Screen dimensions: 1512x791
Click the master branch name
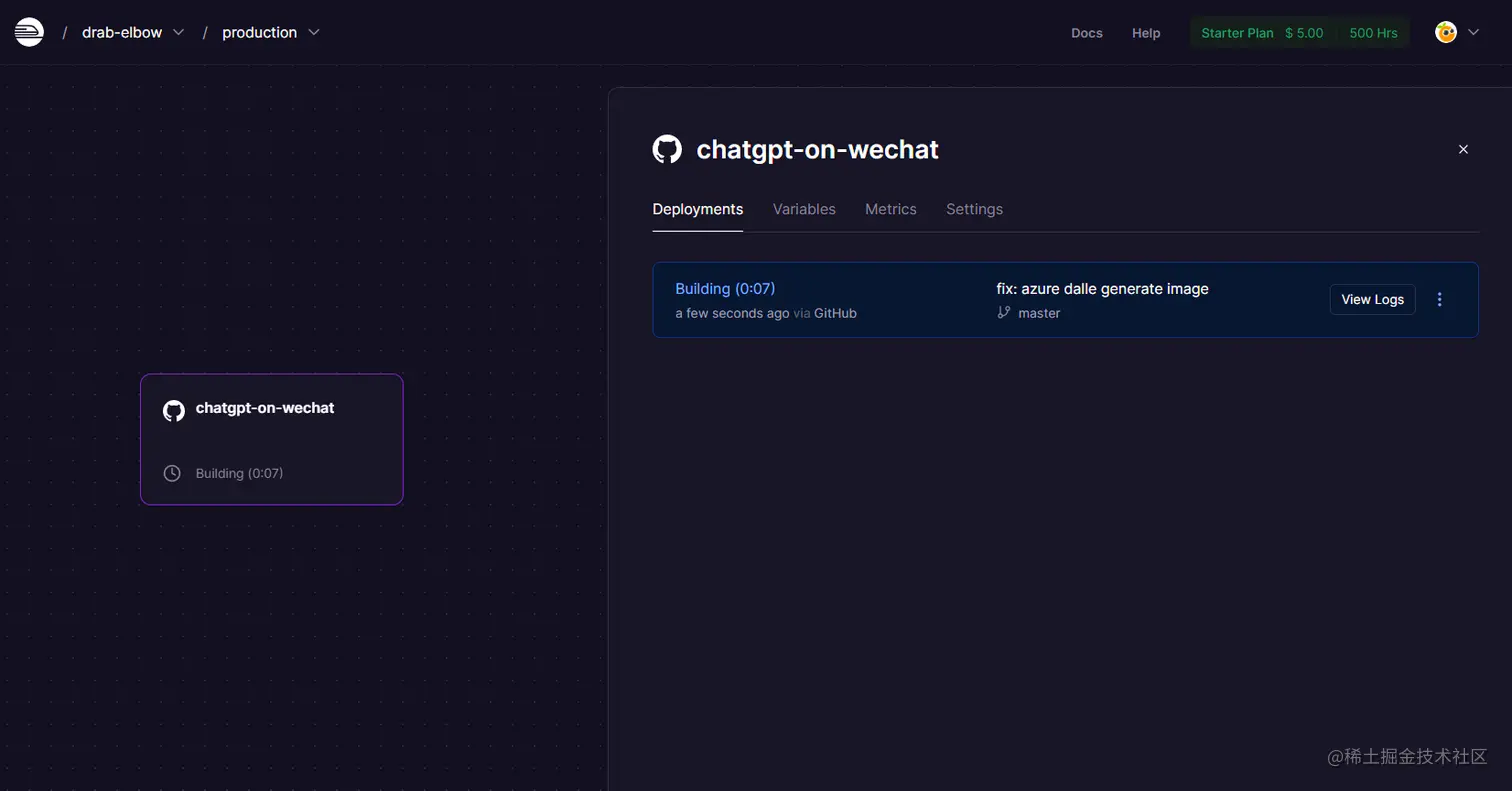(1039, 313)
